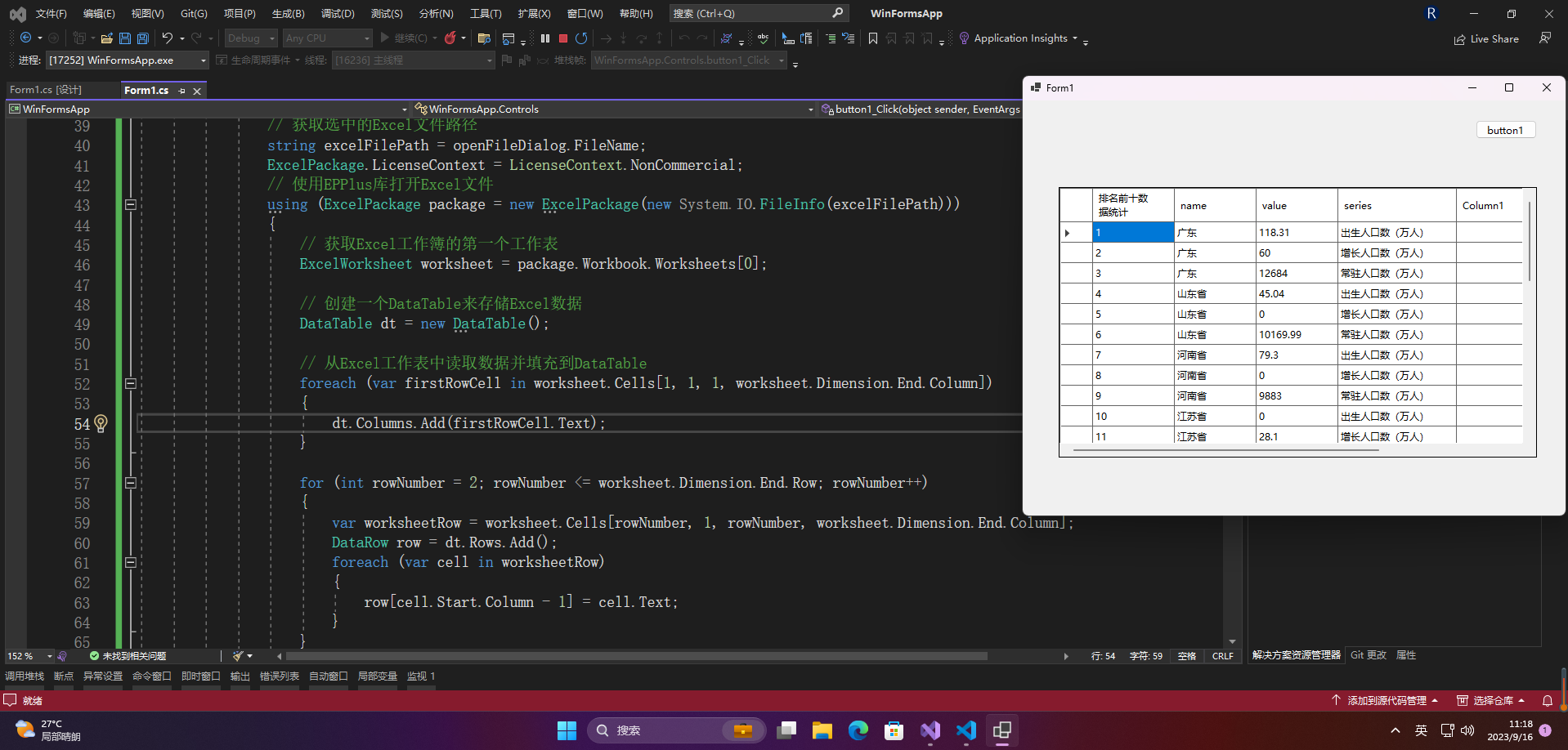
Task: Switch to VS Code from the taskbar
Action: click(x=966, y=730)
